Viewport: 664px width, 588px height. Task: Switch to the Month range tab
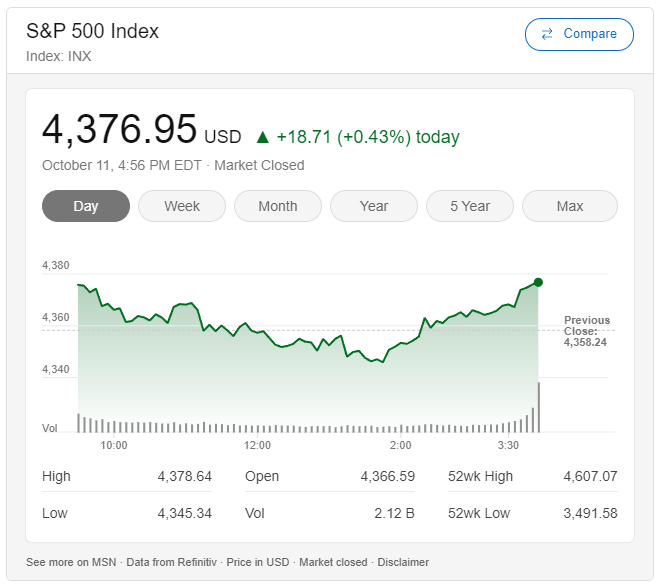278,206
